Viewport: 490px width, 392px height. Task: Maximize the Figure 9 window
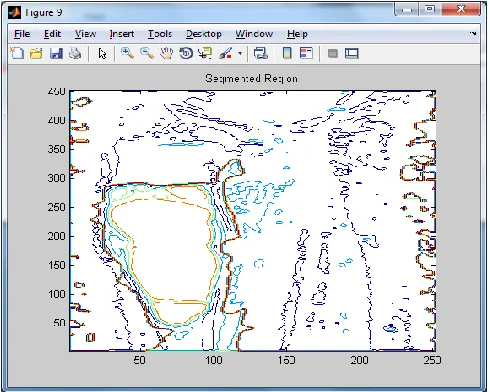click(430, 9)
